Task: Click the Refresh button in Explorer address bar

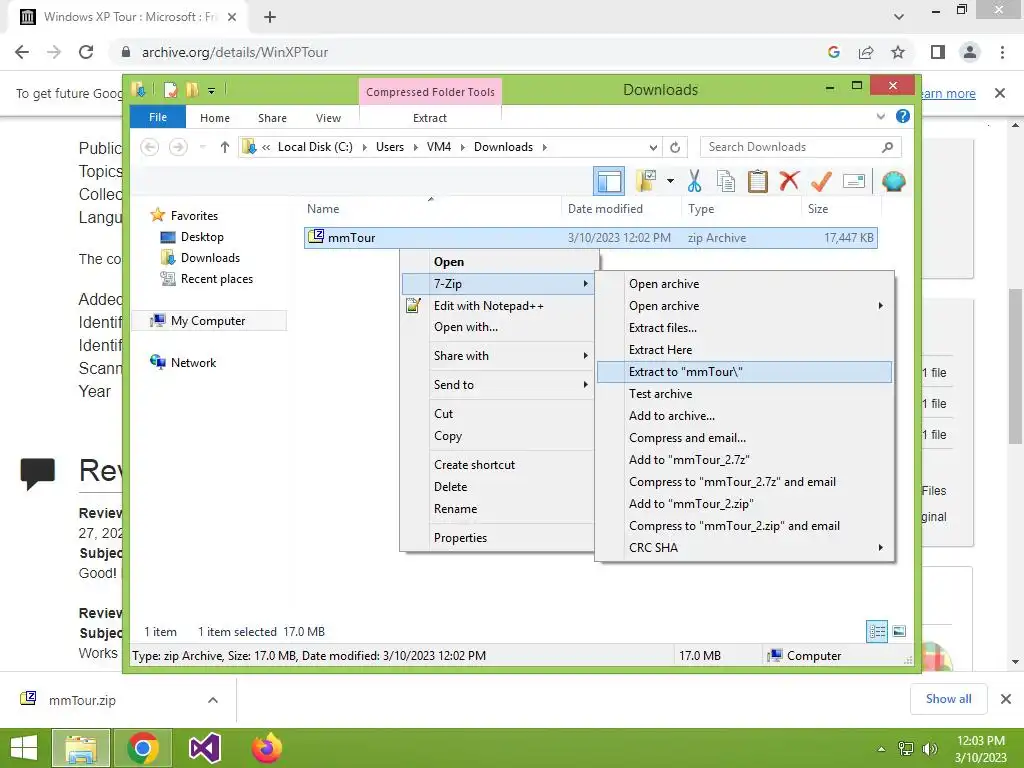Action: [x=675, y=147]
